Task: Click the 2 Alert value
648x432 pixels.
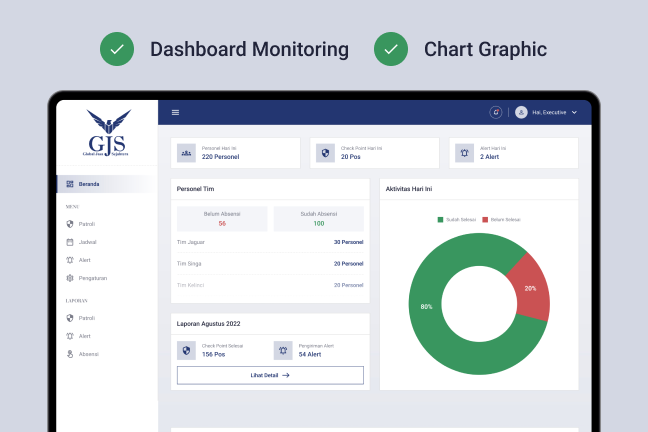Action: point(489,157)
